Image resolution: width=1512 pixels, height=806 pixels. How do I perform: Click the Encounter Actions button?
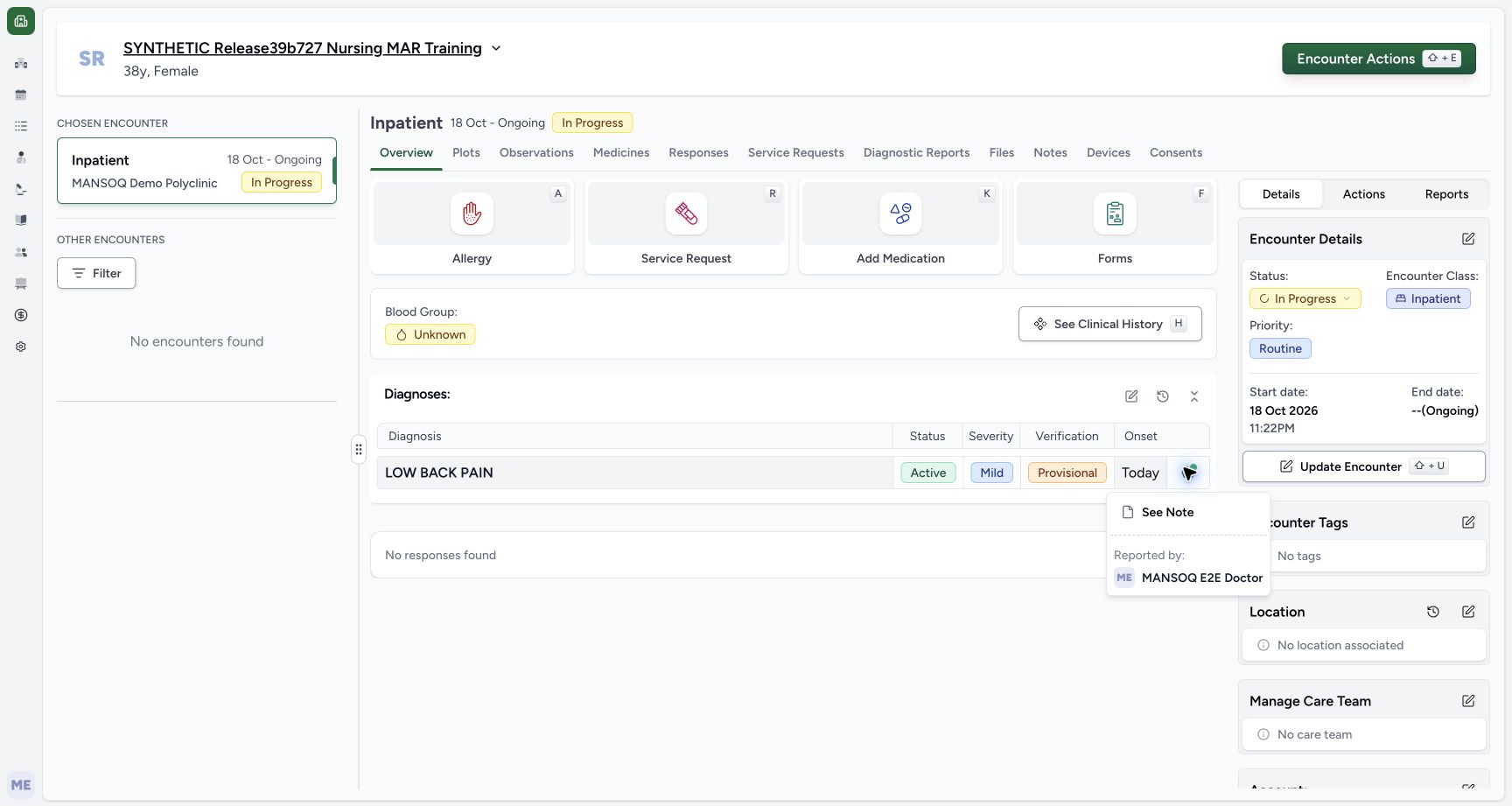(x=1379, y=59)
